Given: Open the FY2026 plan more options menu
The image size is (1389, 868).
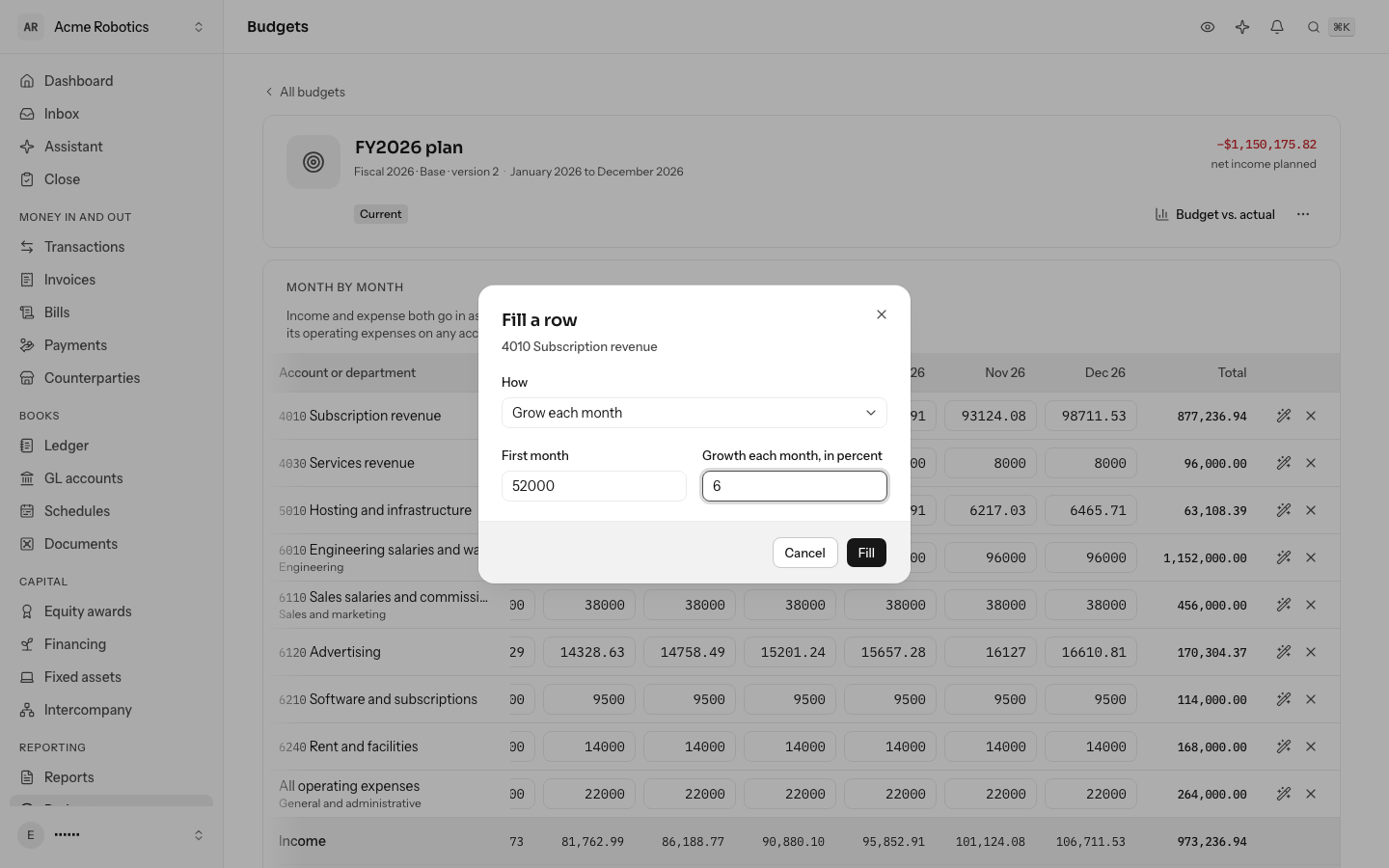Looking at the screenshot, I should click(1303, 214).
